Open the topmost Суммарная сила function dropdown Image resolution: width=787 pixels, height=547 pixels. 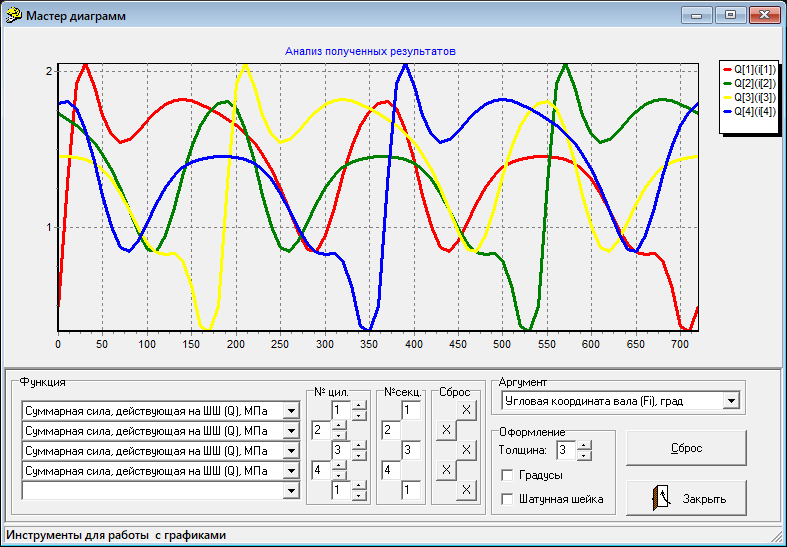click(x=291, y=411)
